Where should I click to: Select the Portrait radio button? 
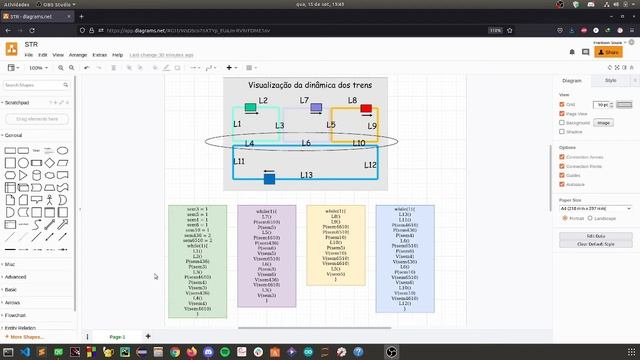pos(565,218)
